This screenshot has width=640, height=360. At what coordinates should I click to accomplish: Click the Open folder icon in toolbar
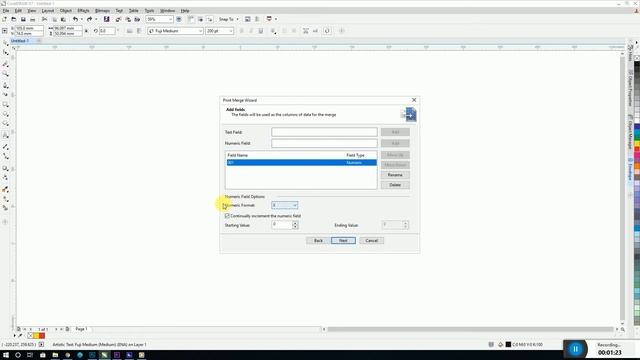tap(14, 19)
